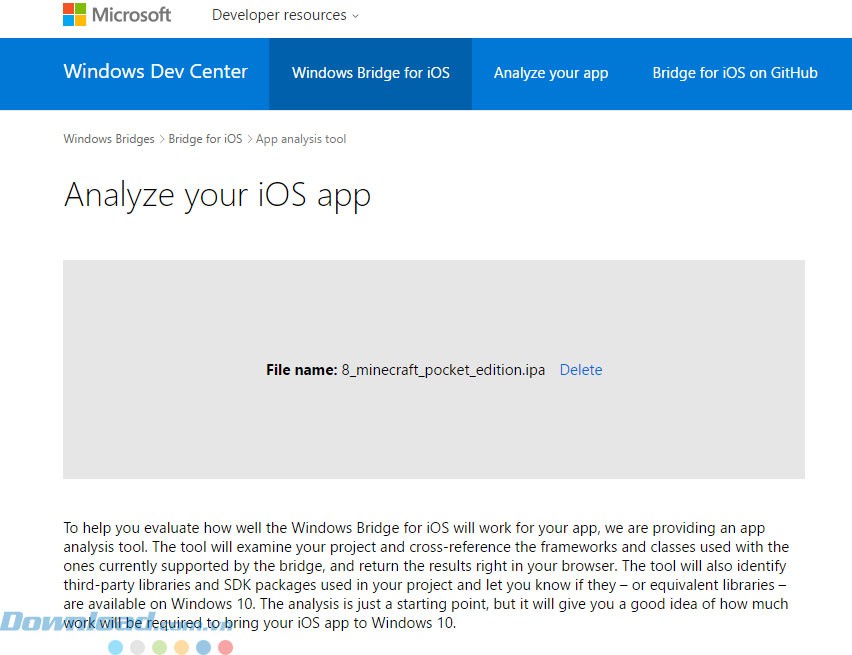Navigate to Windows Bridges breadcrumb

(109, 139)
